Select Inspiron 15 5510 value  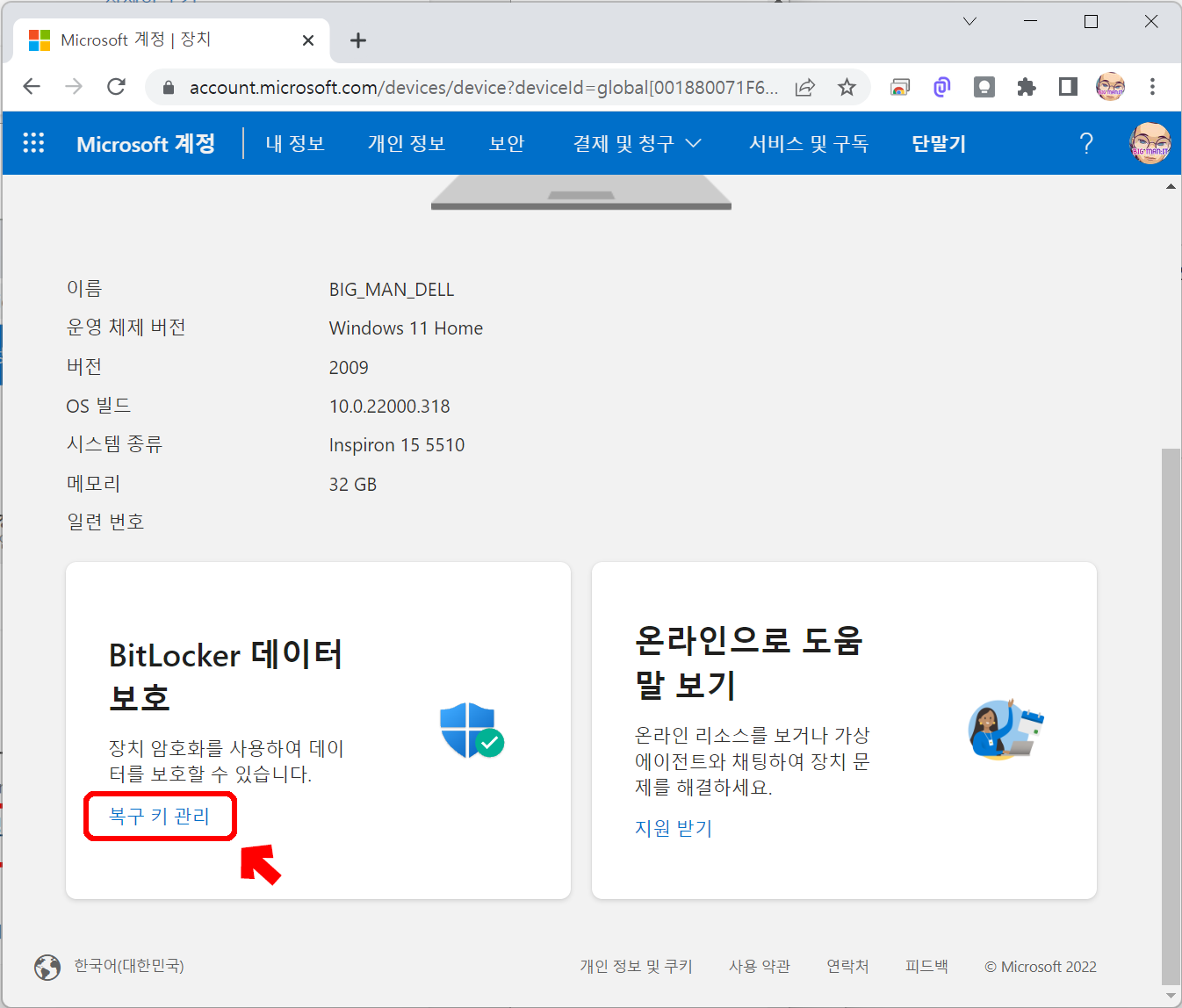pos(397,445)
